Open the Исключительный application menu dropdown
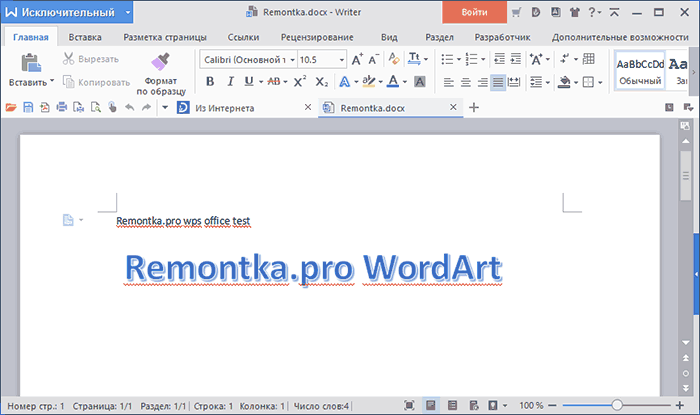Screen dimensions: 700x415 tap(128, 12)
